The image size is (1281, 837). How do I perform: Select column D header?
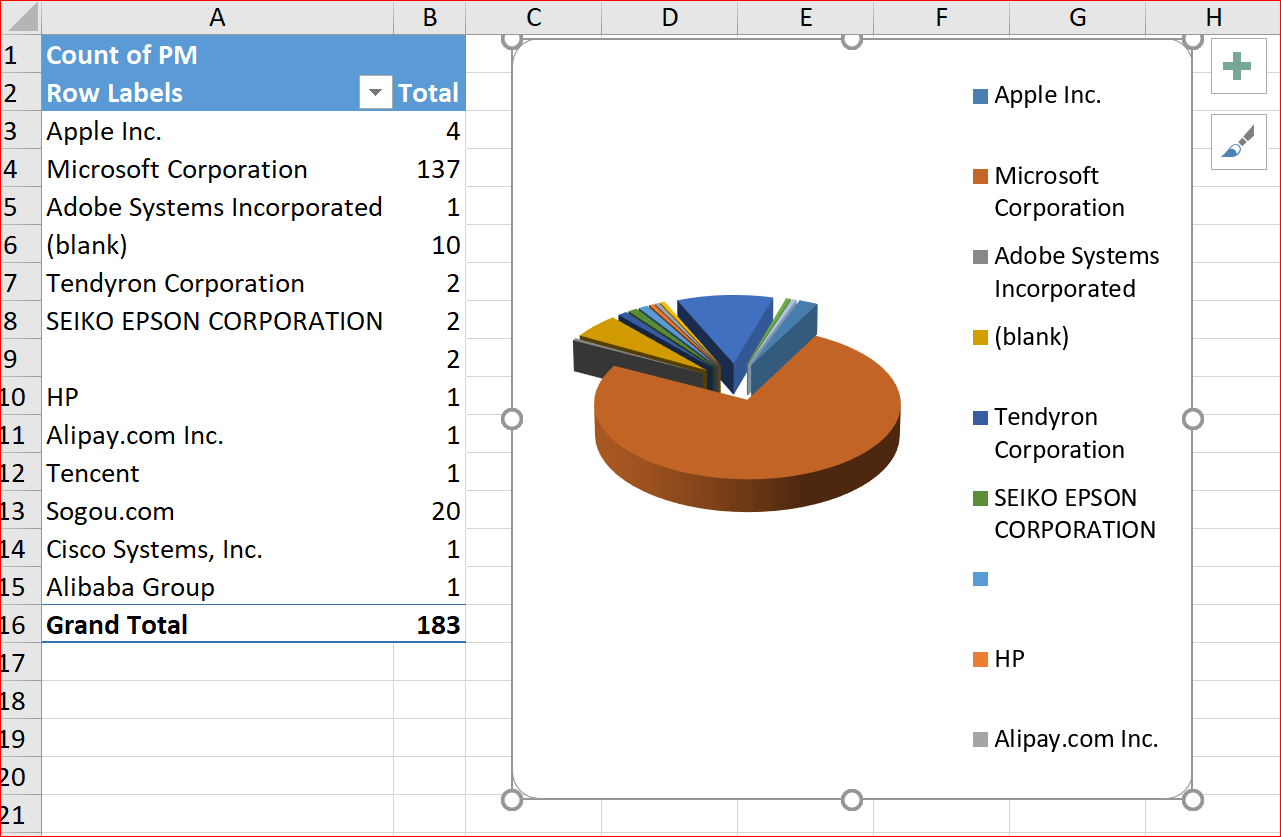pos(669,17)
